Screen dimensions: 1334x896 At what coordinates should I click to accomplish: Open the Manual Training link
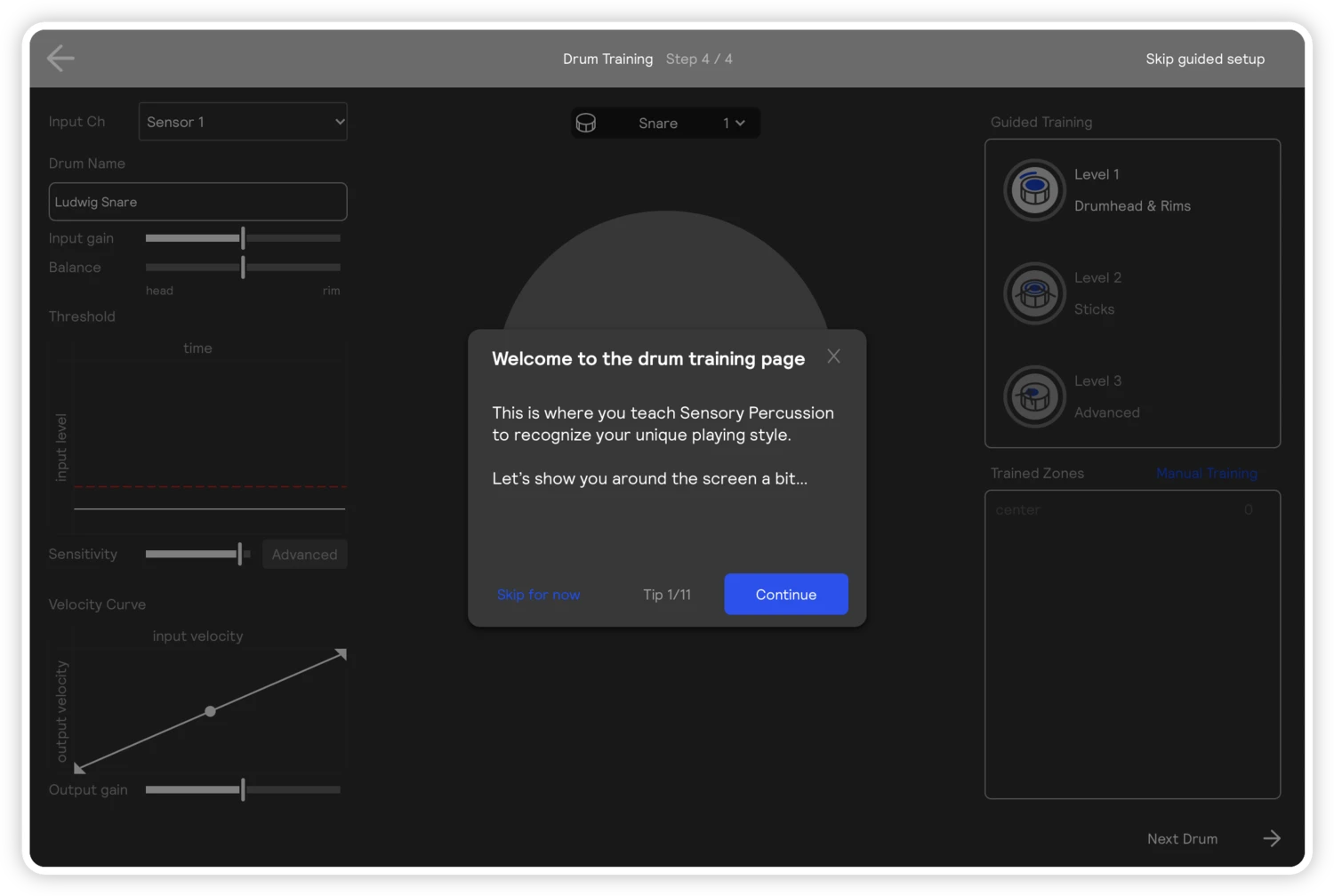tap(1207, 473)
